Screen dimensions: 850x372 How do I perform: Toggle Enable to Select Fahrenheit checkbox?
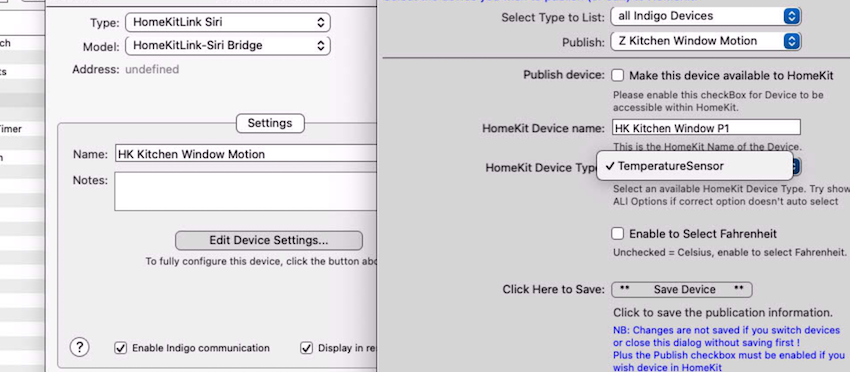pos(617,234)
